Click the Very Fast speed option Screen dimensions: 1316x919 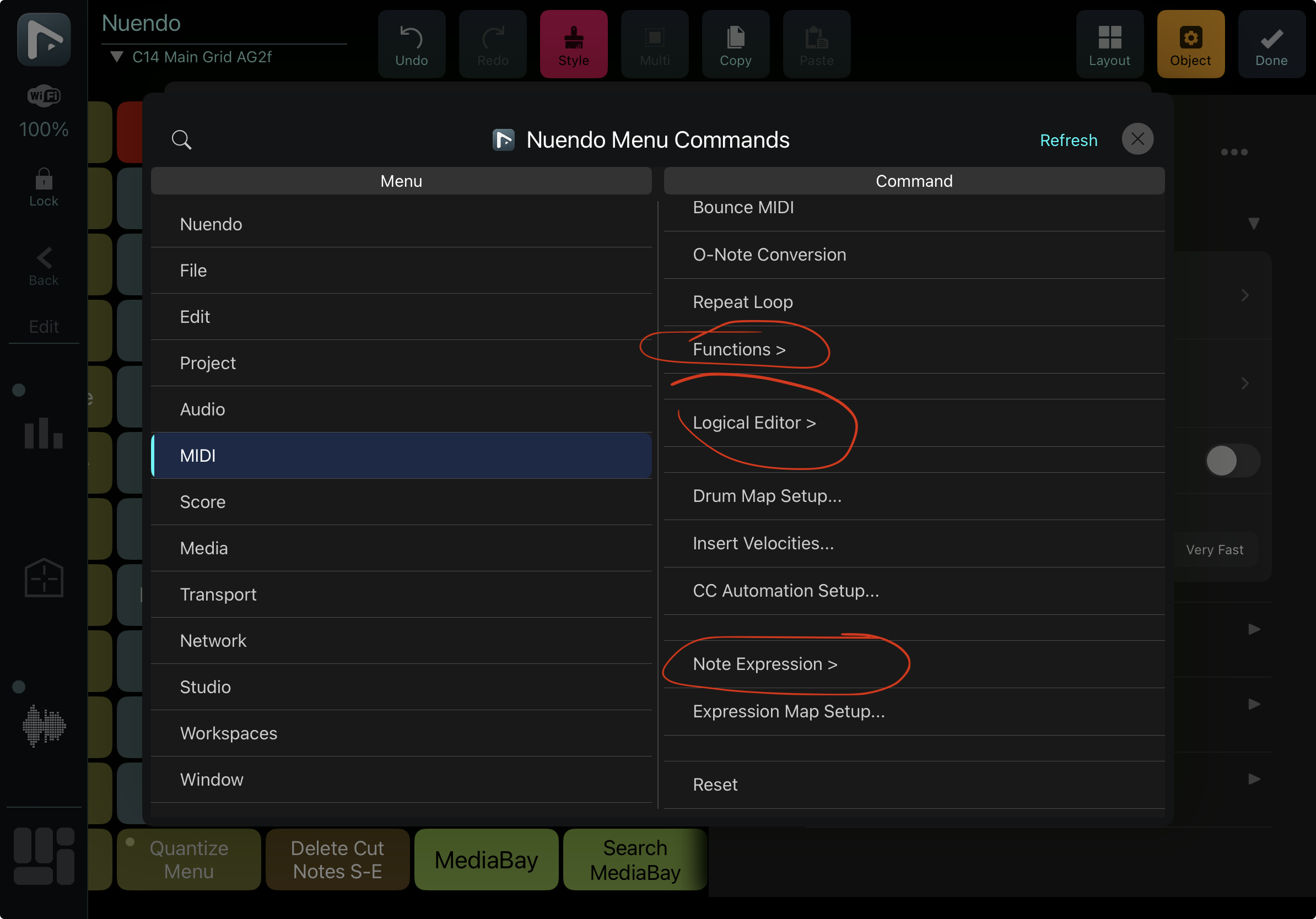pyautogui.click(x=1214, y=550)
